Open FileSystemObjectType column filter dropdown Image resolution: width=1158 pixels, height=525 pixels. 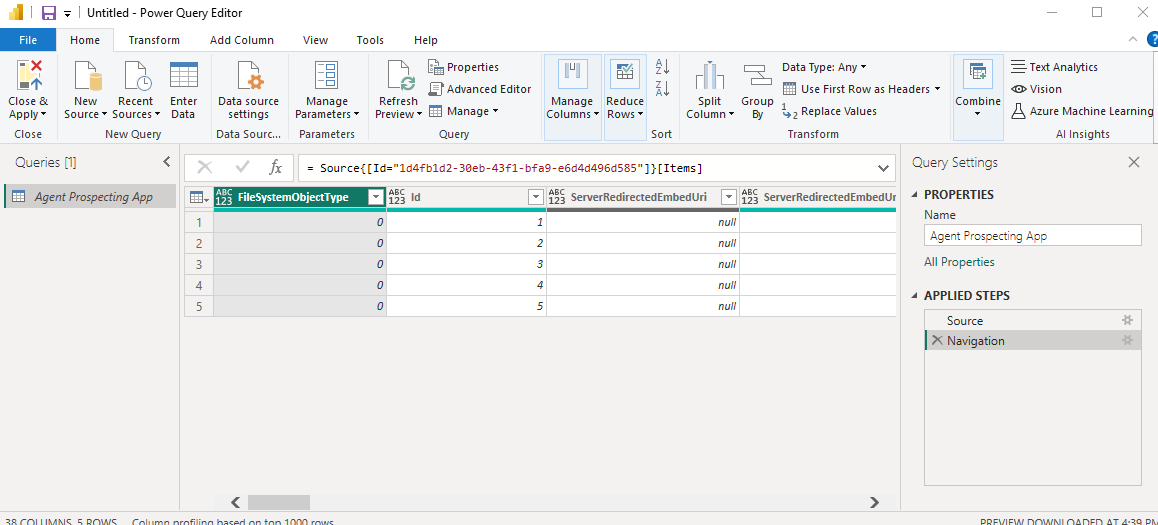(376, 197)
